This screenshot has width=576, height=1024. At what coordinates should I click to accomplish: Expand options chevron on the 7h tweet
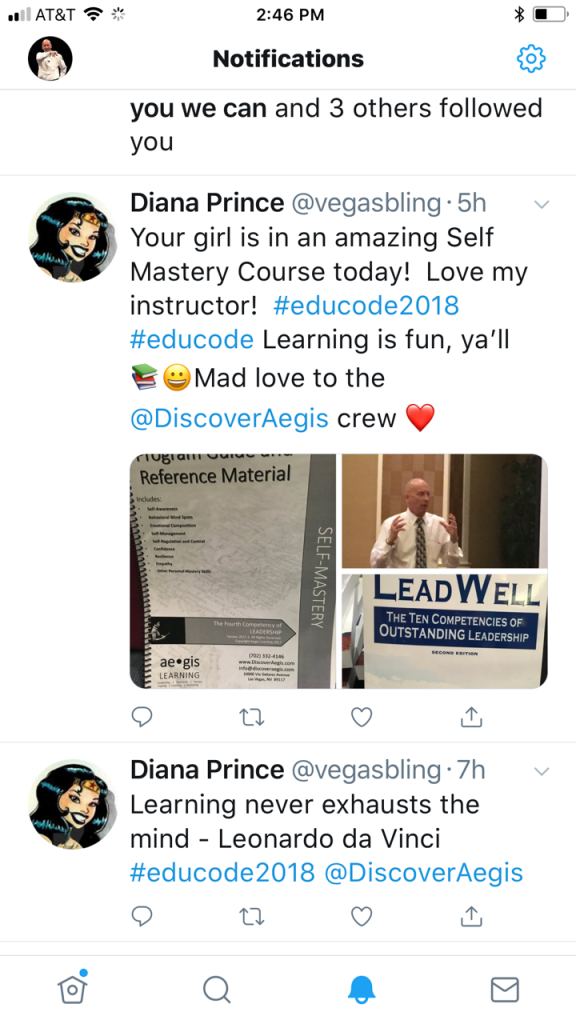[541, 771]
